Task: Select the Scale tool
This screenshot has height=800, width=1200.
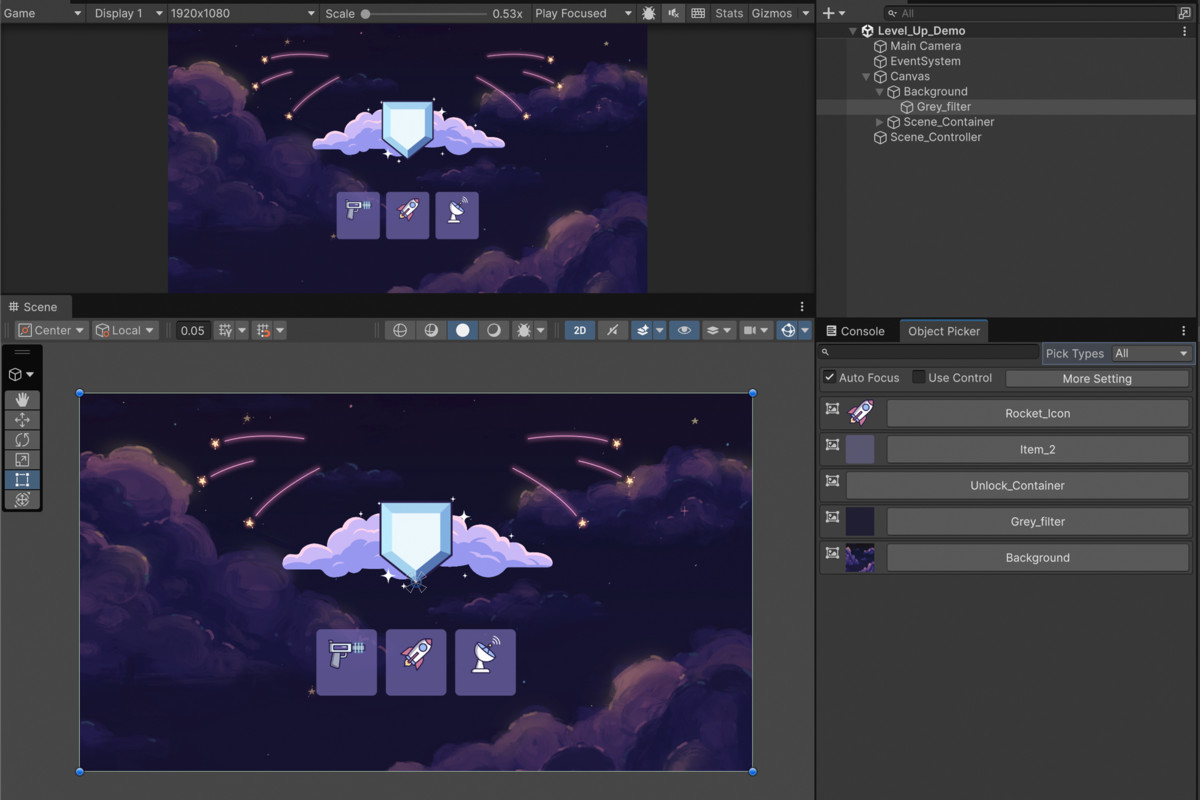Action: (22, 460)
